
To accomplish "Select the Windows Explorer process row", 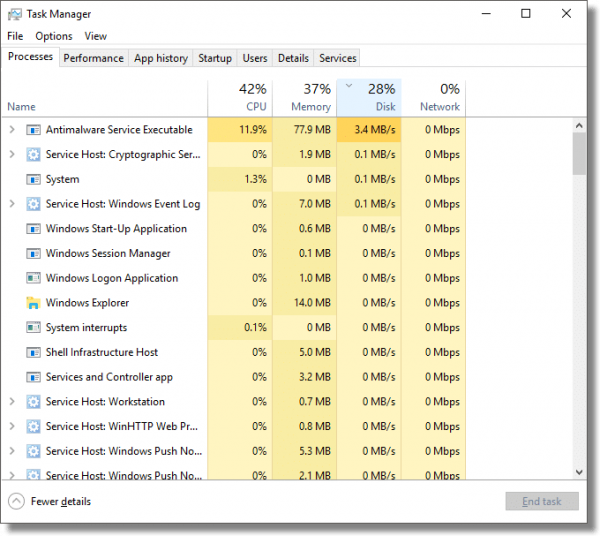I will point(233,303).
